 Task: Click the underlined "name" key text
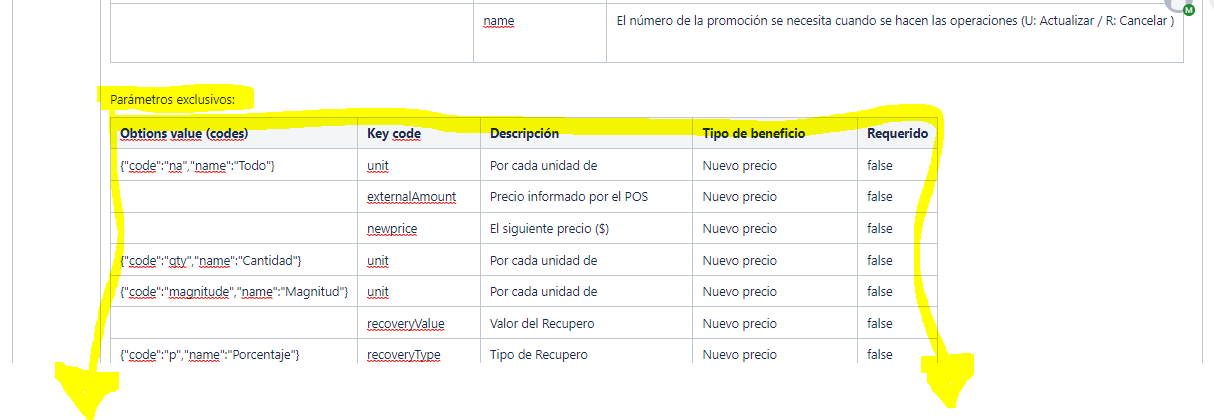tap(498, 21)
